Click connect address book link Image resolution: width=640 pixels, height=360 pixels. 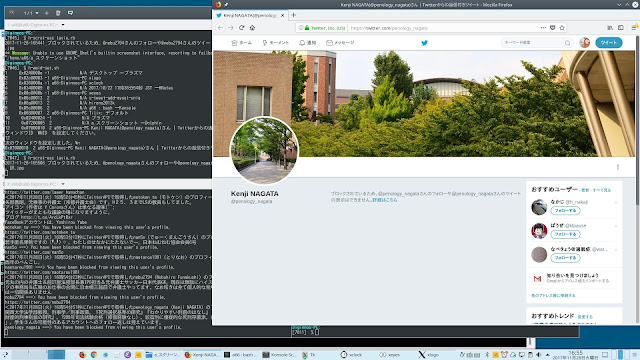tap(553, 295)
